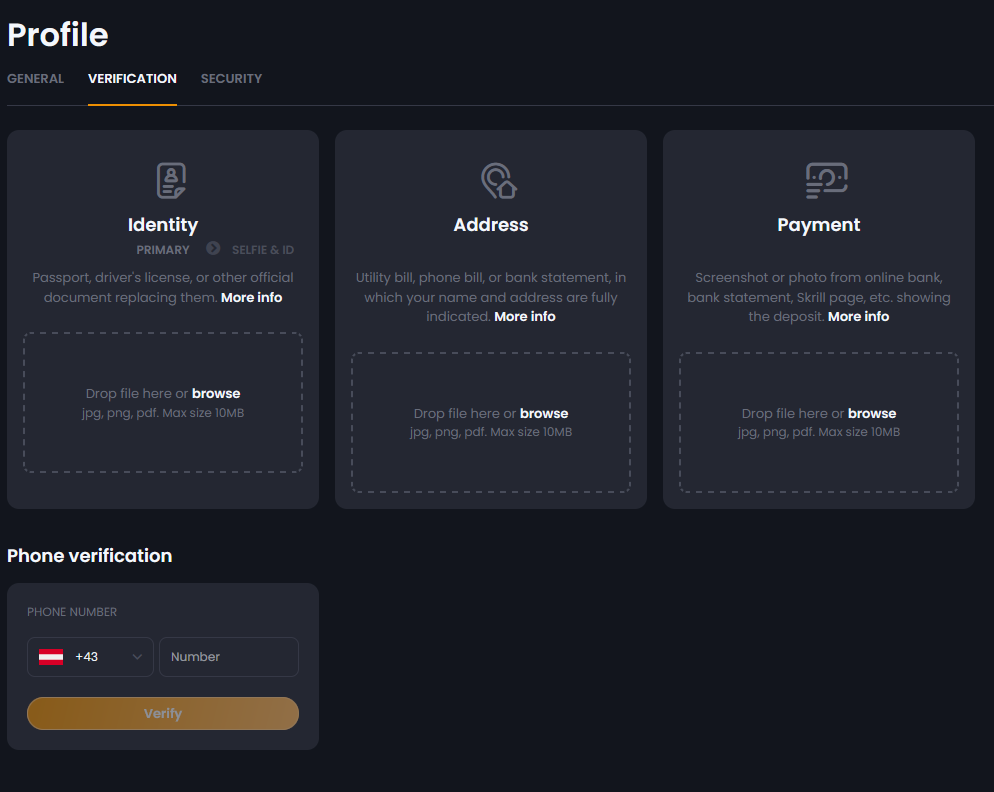Viewport: 994px width, 792px height.
Task: Switch to the General tab
Action: pyautogui.click(x=36, y=79)
